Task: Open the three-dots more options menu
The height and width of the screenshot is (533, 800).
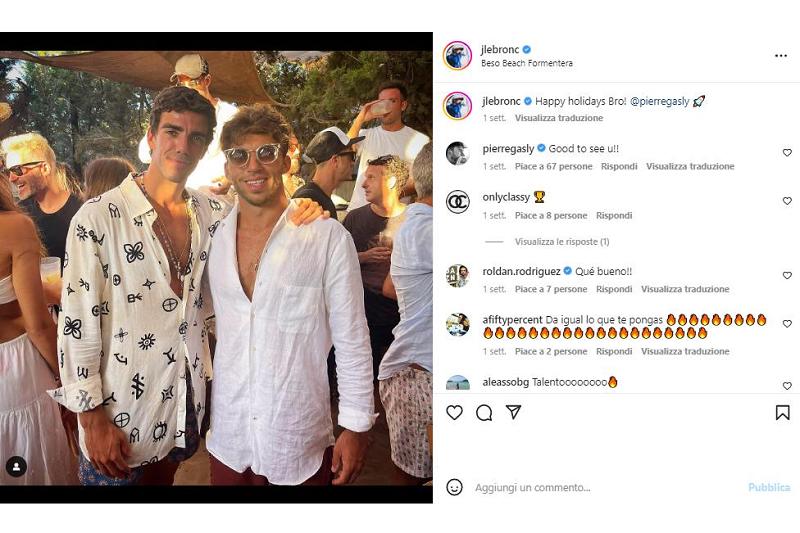Action: 781,56
